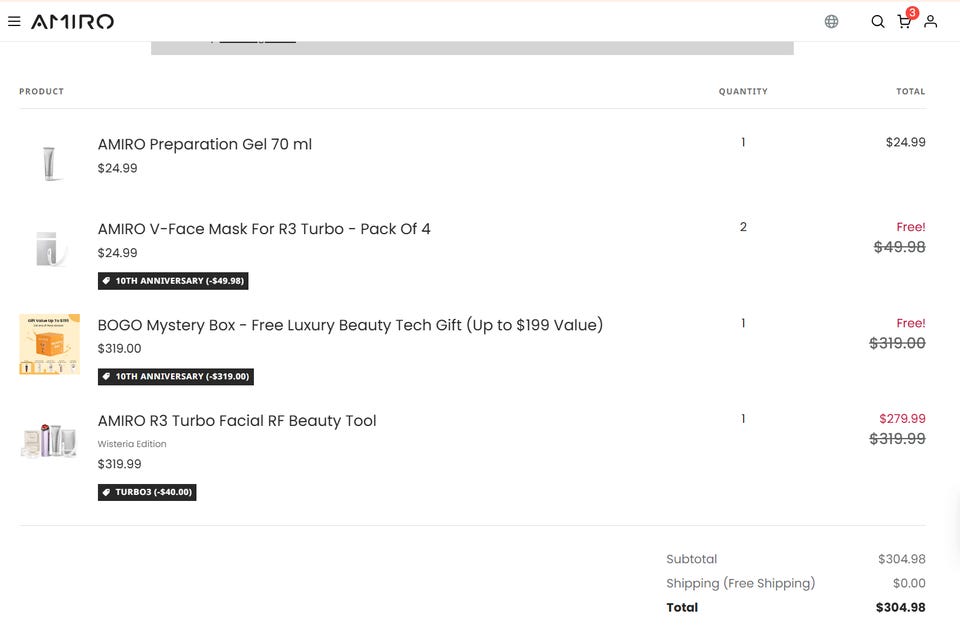Click the struck-through $319.99 price
Screen dimensions: 960x628
click(x=898, y=439)
